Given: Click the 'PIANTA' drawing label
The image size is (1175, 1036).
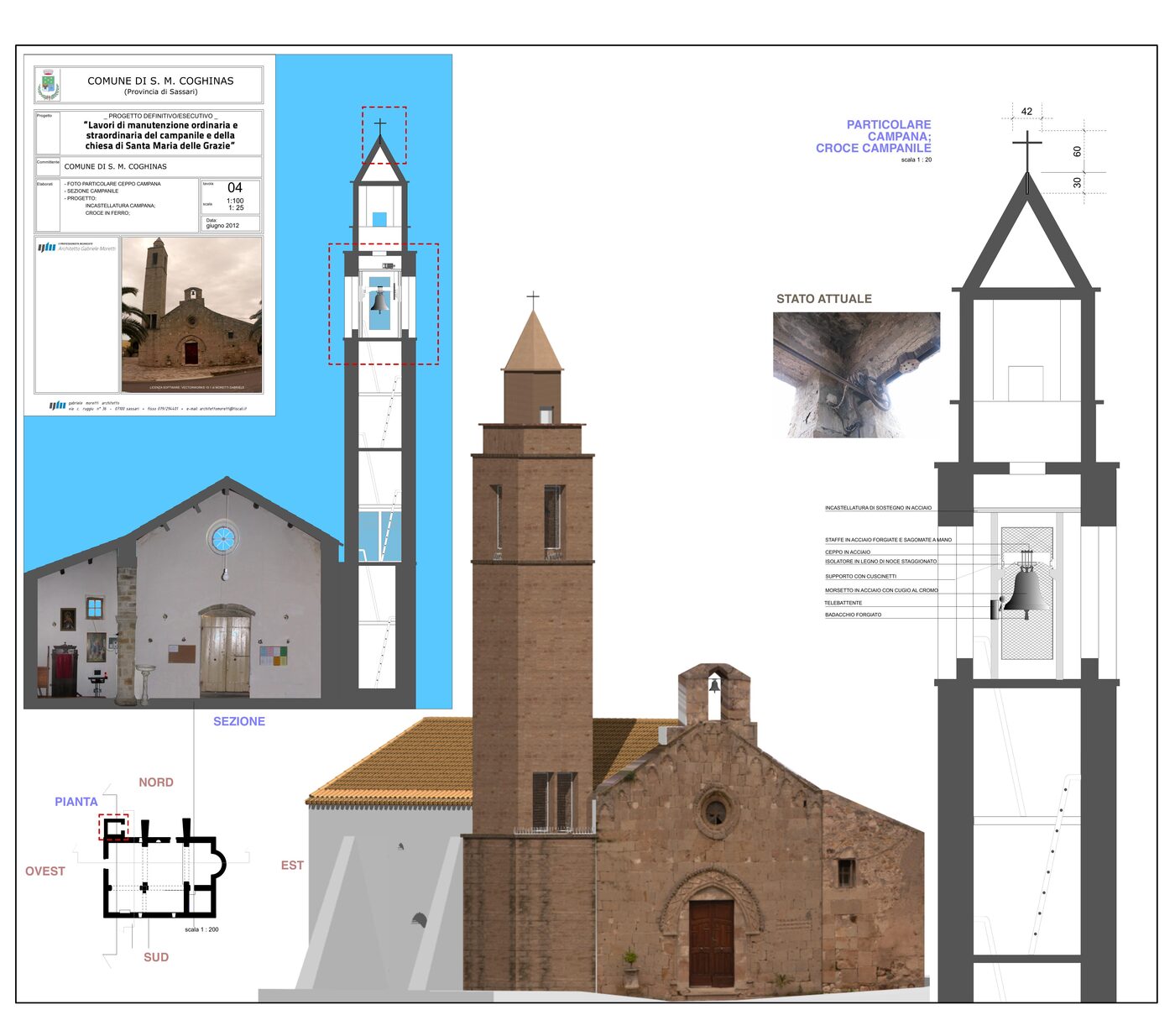Looking at the screenshot, I should (76, 802).
